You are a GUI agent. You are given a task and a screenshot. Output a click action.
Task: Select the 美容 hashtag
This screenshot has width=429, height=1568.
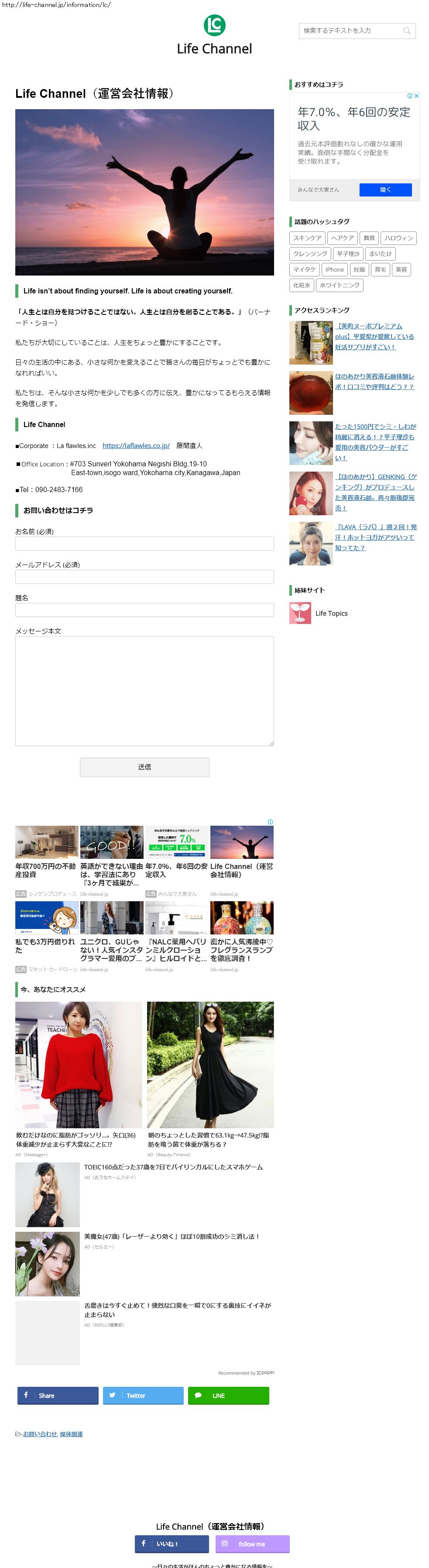(401, 270)
